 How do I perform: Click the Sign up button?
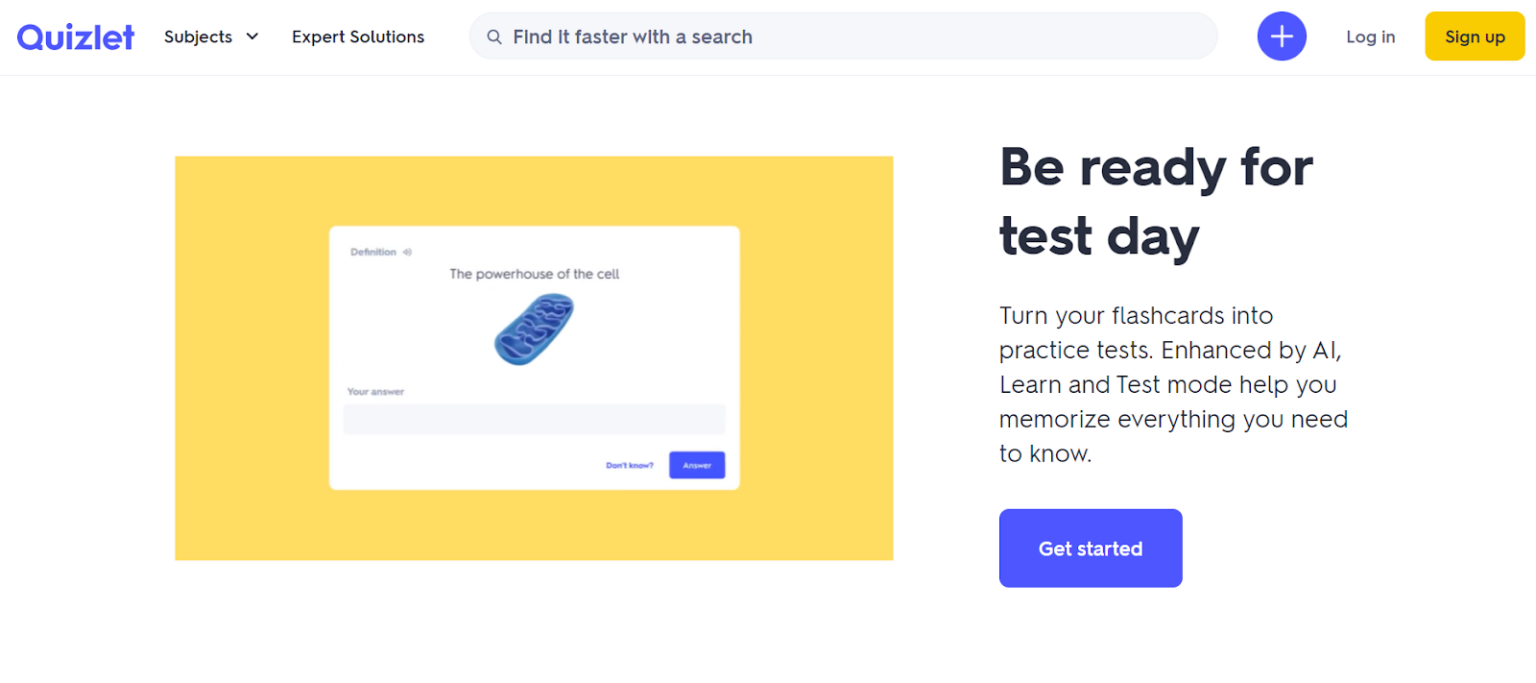1474,36
